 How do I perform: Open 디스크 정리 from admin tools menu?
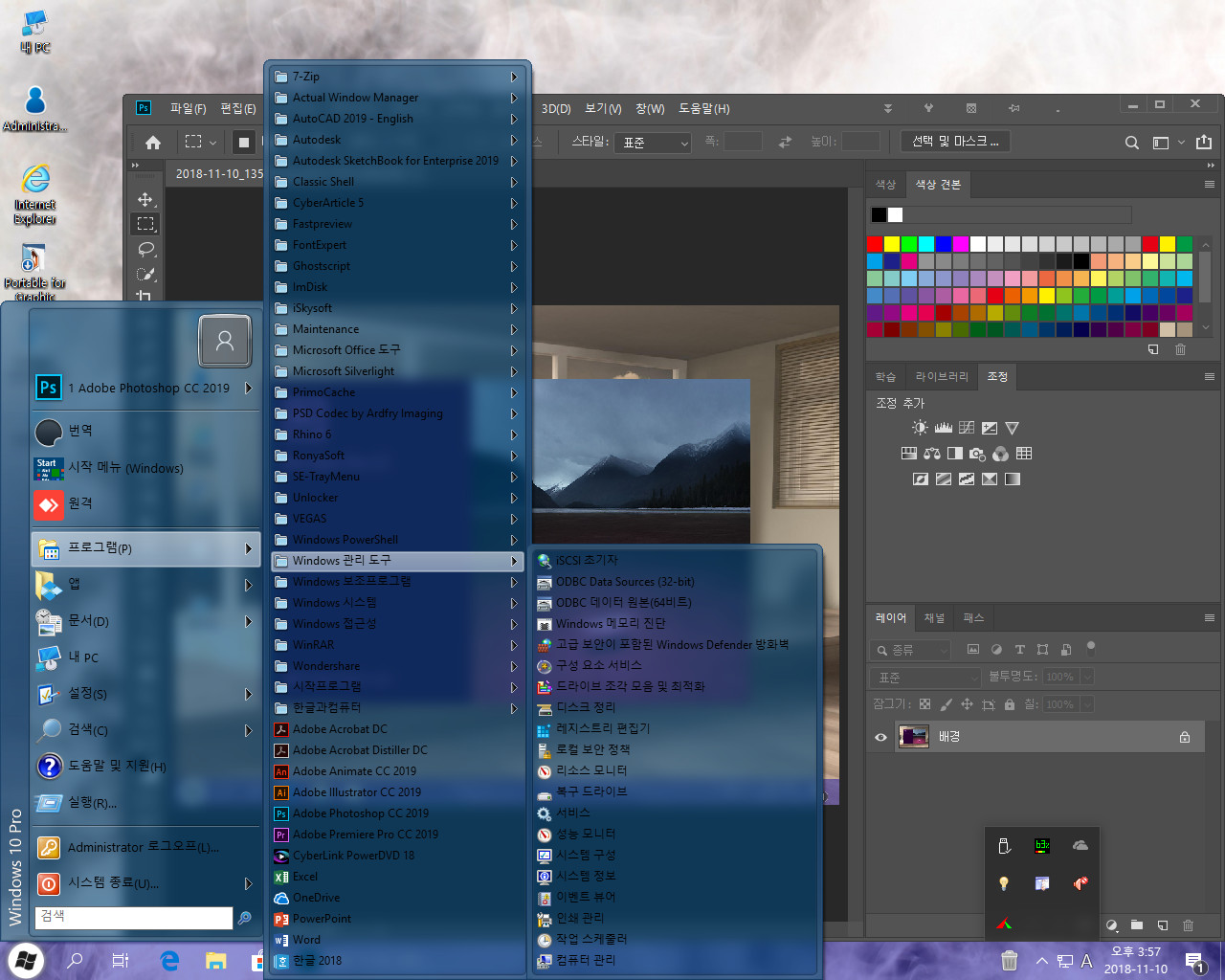click(676, 707)
